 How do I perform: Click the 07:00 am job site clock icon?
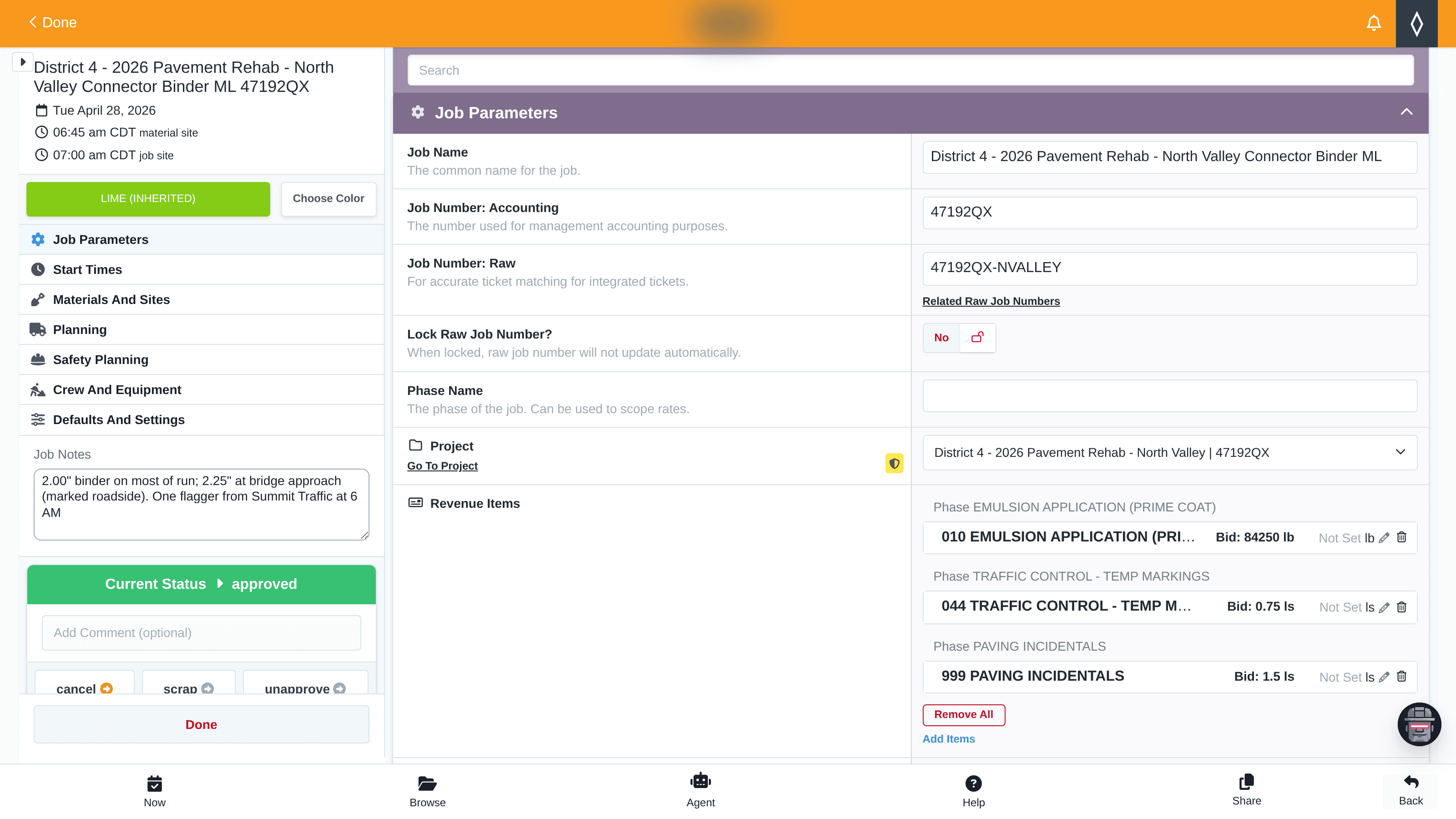coord(41,155)
